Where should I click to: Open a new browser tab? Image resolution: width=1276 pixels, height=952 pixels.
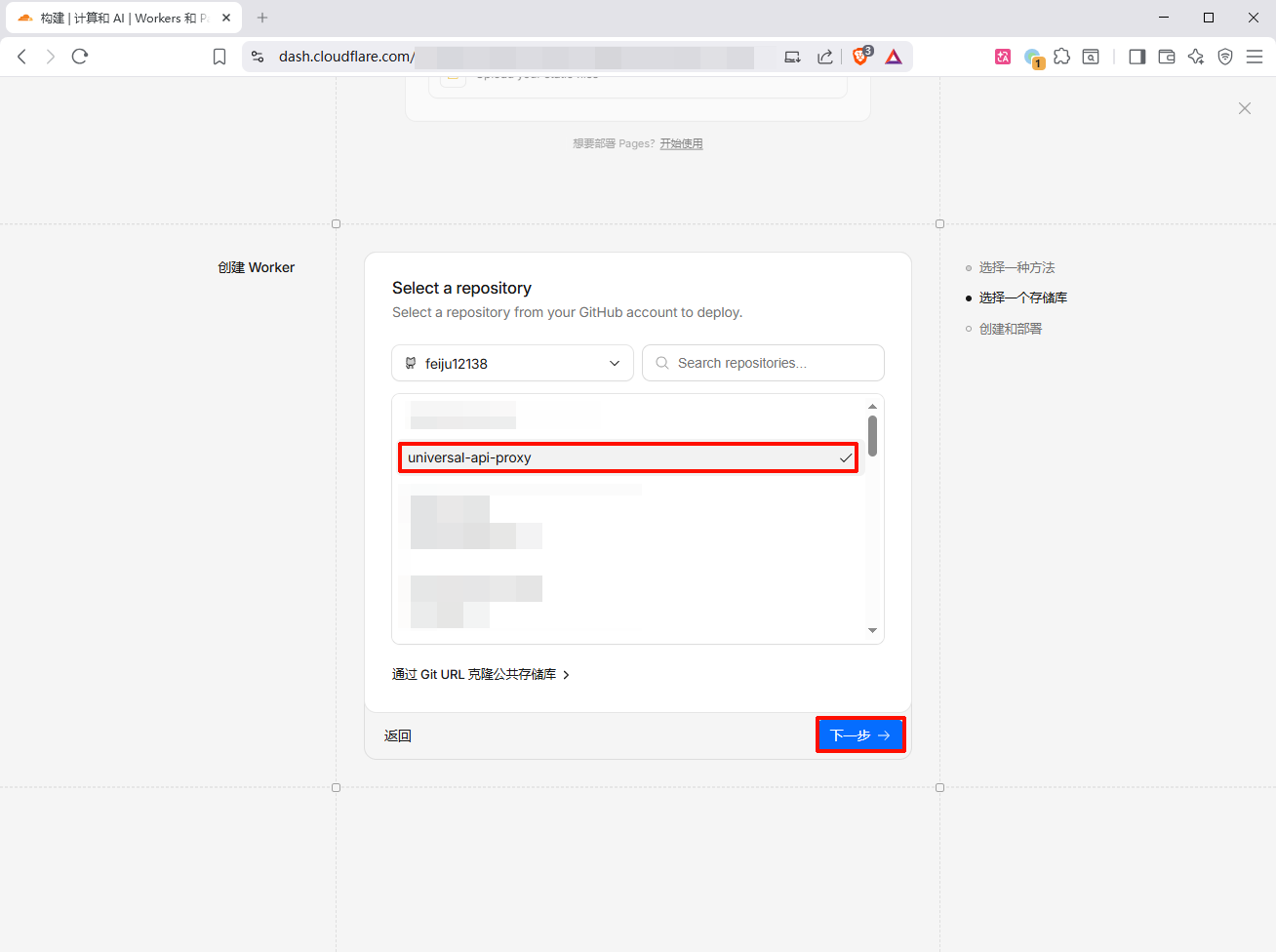click(x=262, y=18)
